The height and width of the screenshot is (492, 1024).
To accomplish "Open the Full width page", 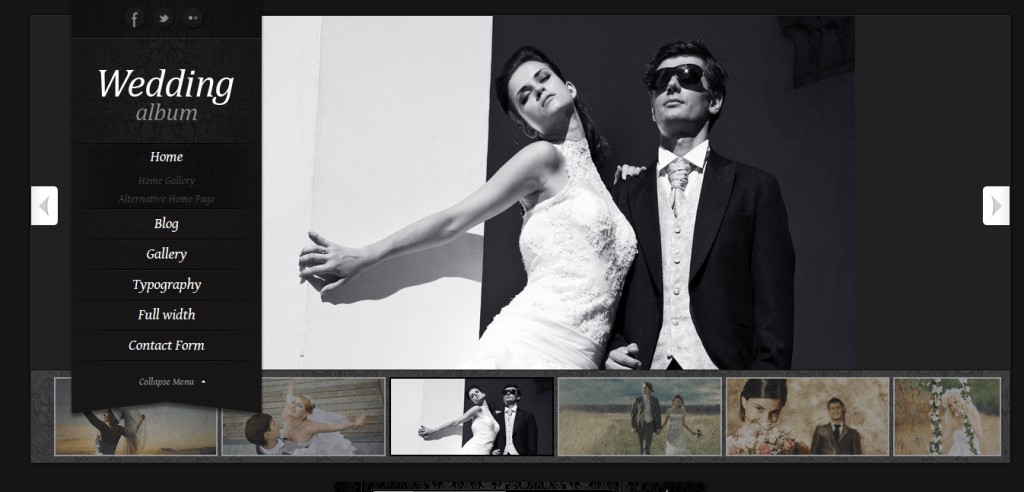I will tap(167, 315).
